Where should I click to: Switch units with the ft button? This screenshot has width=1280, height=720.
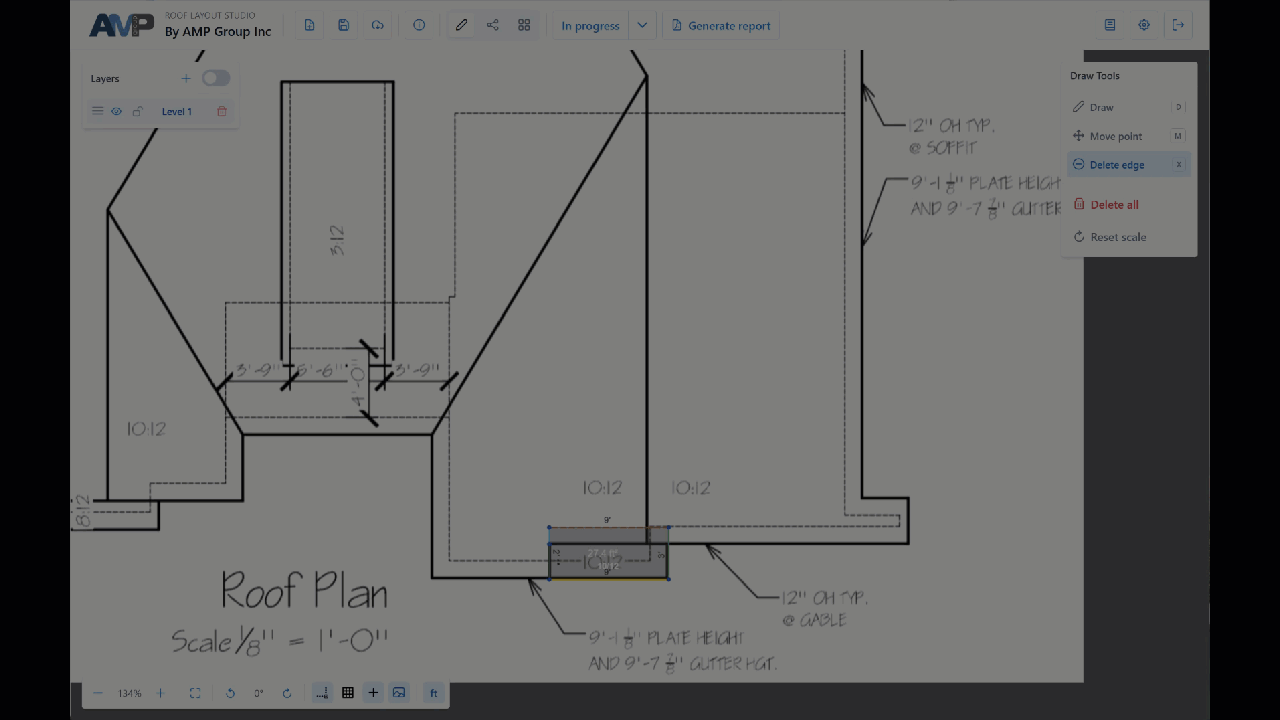[434, 693]
